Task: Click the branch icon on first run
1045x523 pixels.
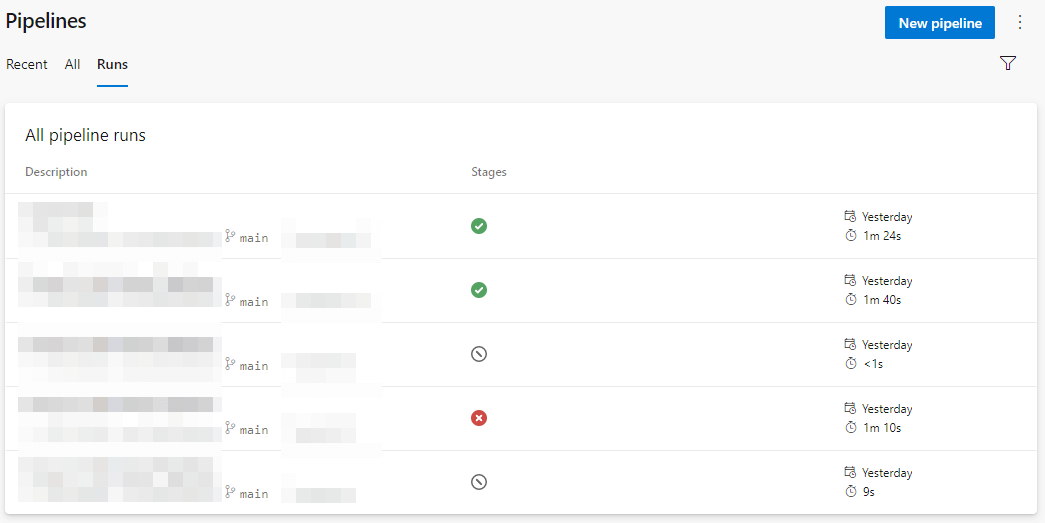Action: (230, 237)
